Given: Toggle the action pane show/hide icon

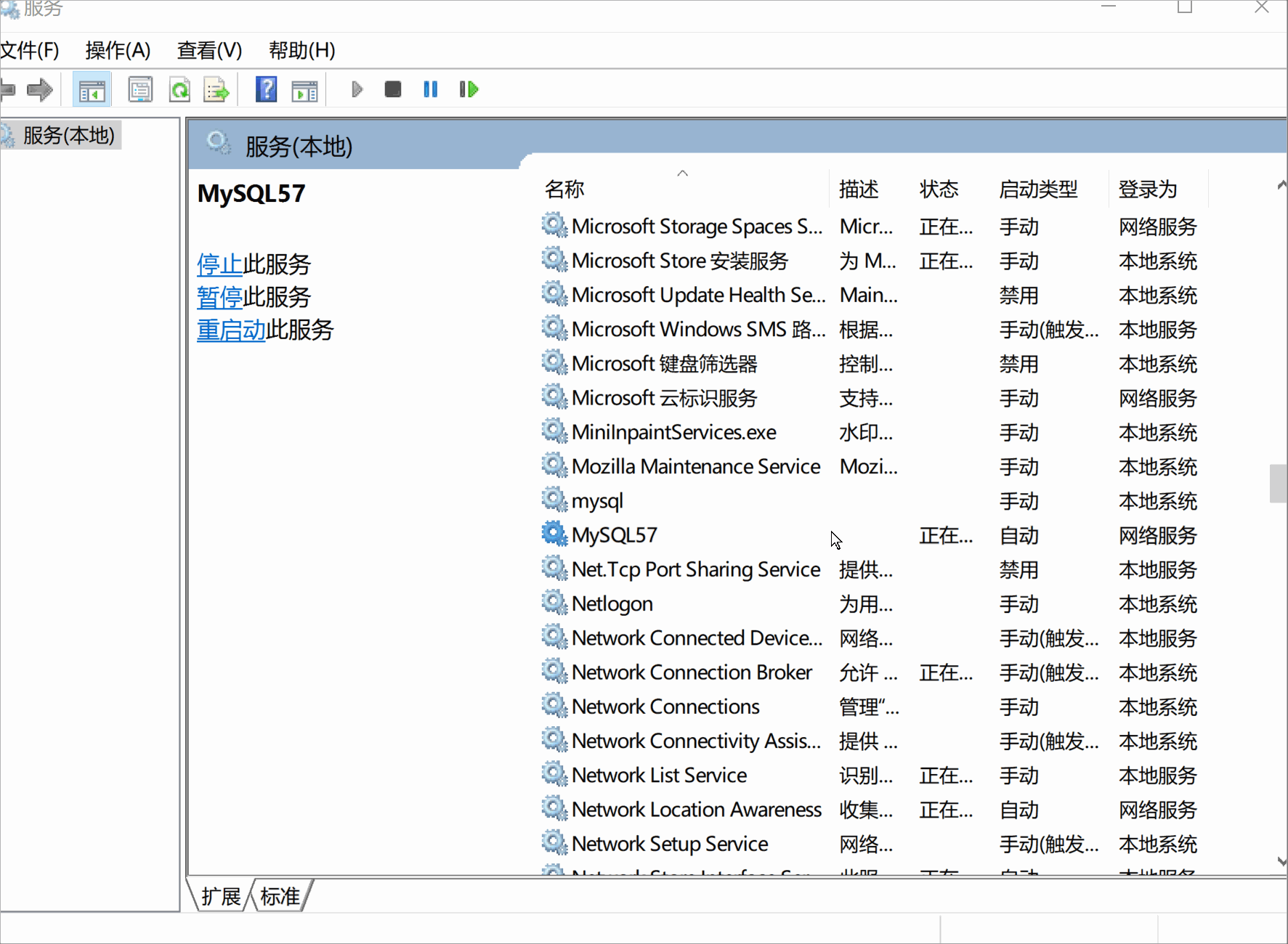Looking at the screenshot, I should click(304, 90).
